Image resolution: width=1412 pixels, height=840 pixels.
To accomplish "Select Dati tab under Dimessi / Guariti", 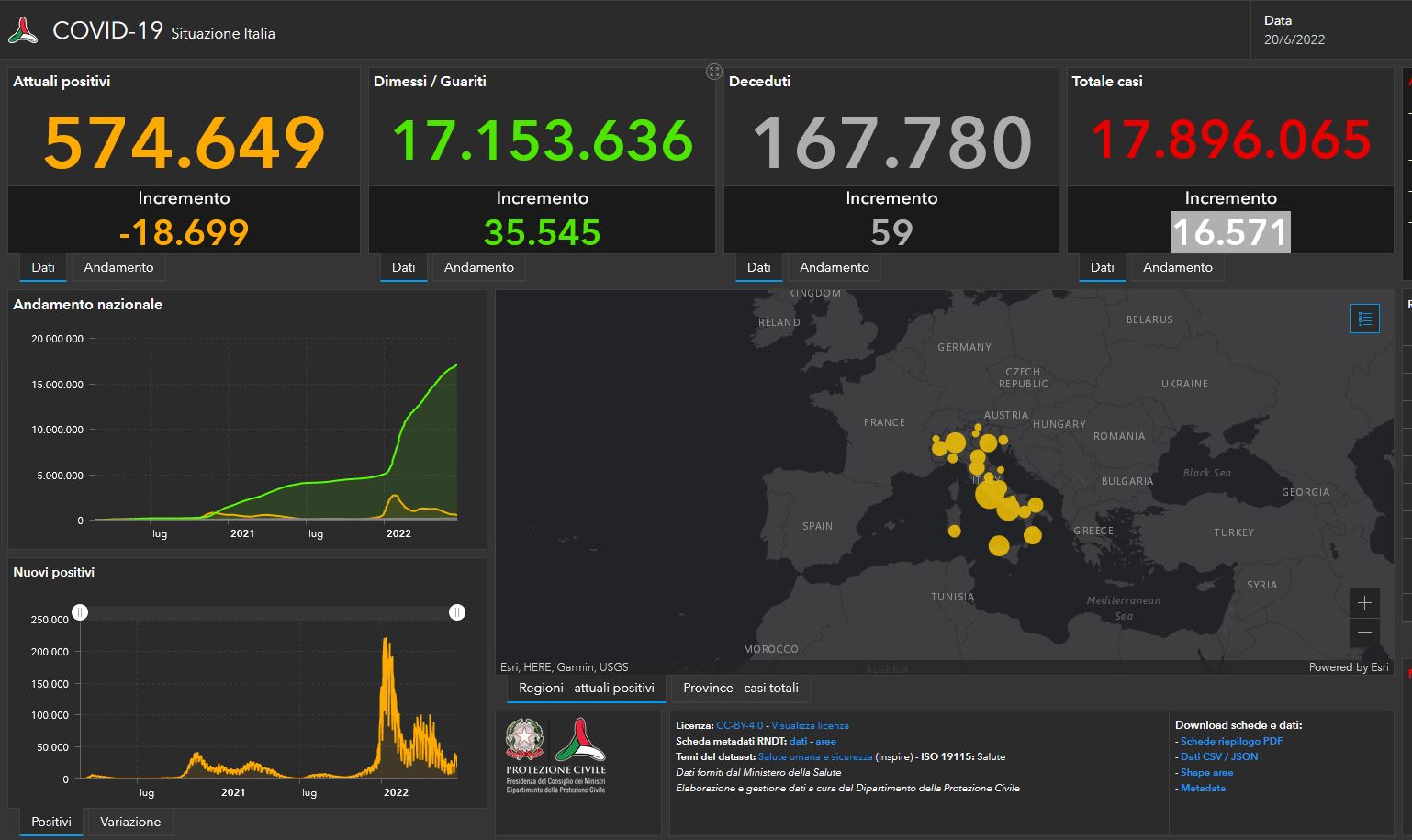I will click(403, 267).
